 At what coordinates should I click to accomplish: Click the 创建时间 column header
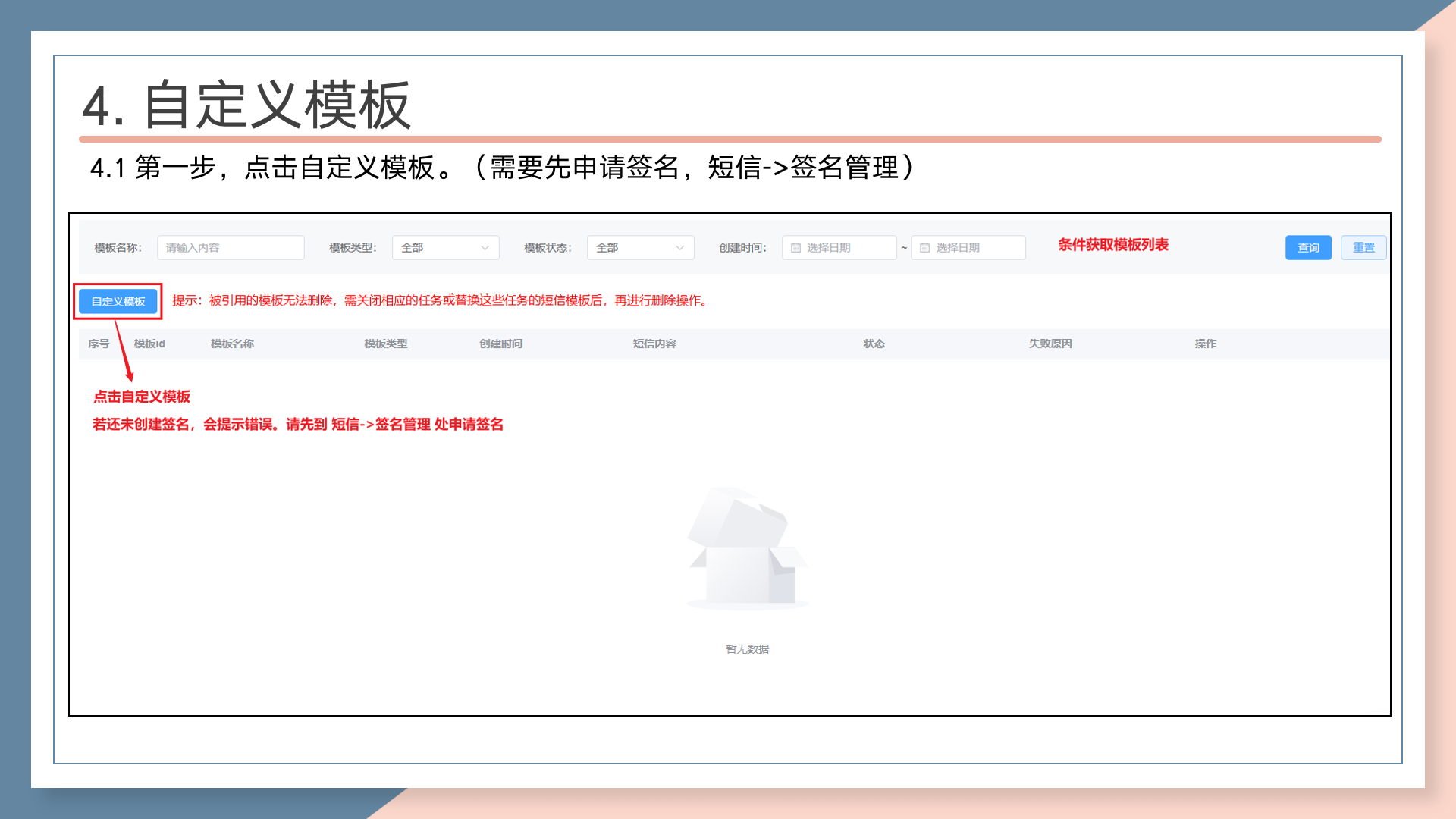(500, 344)
